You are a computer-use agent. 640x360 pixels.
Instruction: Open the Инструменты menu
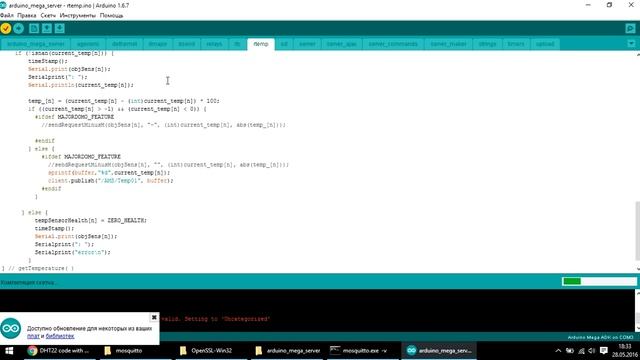pos(78,16)
